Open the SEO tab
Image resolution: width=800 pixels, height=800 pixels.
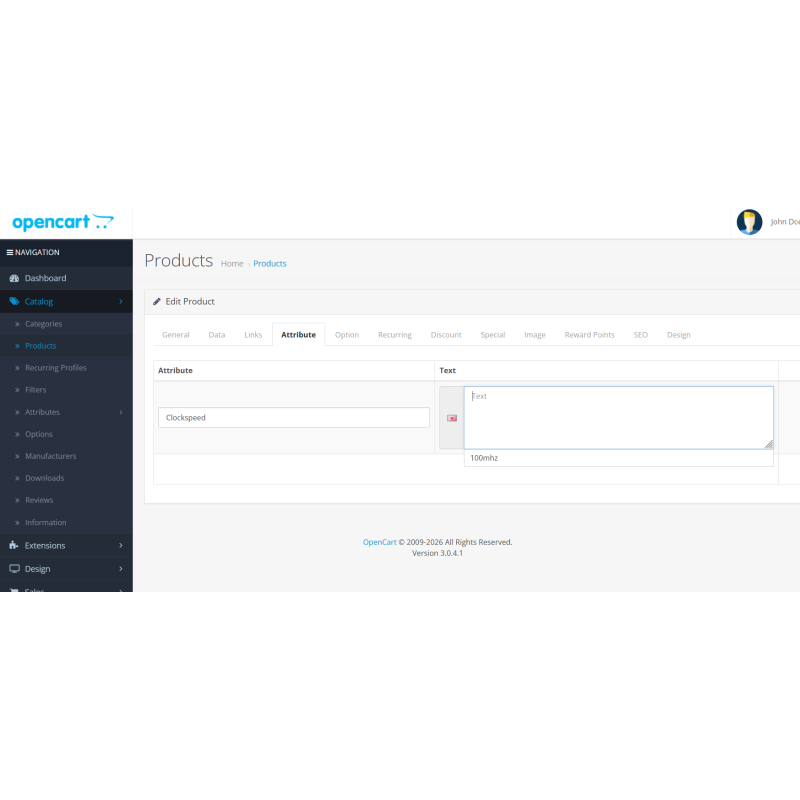point(640,335)
